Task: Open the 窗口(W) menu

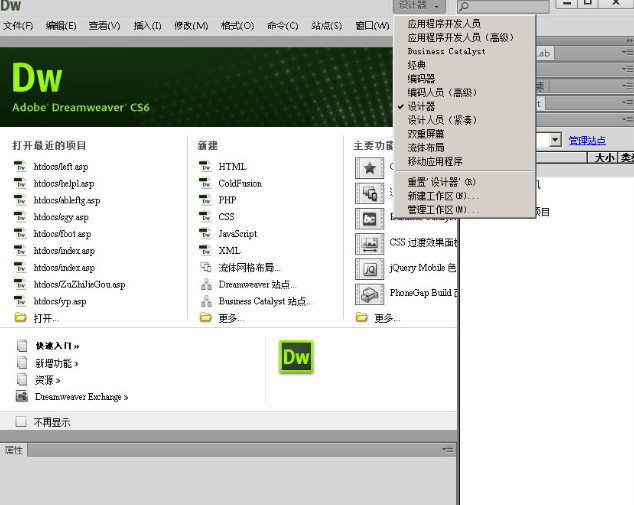Action: (x=372, y=26)
